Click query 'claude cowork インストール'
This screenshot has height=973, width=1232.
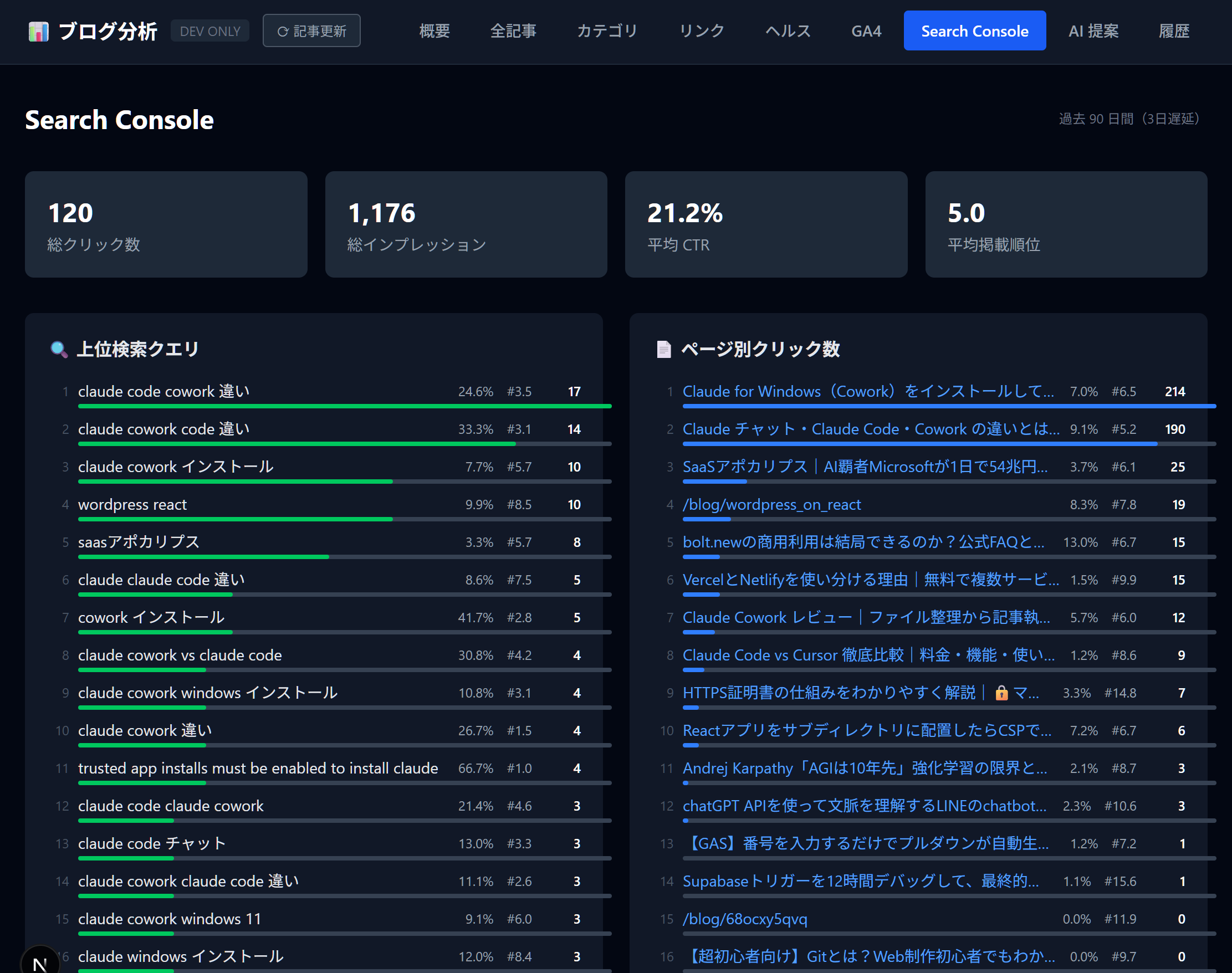point(176,467)
